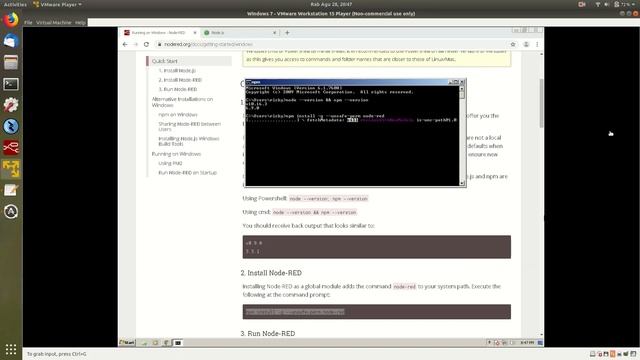Select the VMware Player dock icon
The image size is (640, 360).
[11, 169]
